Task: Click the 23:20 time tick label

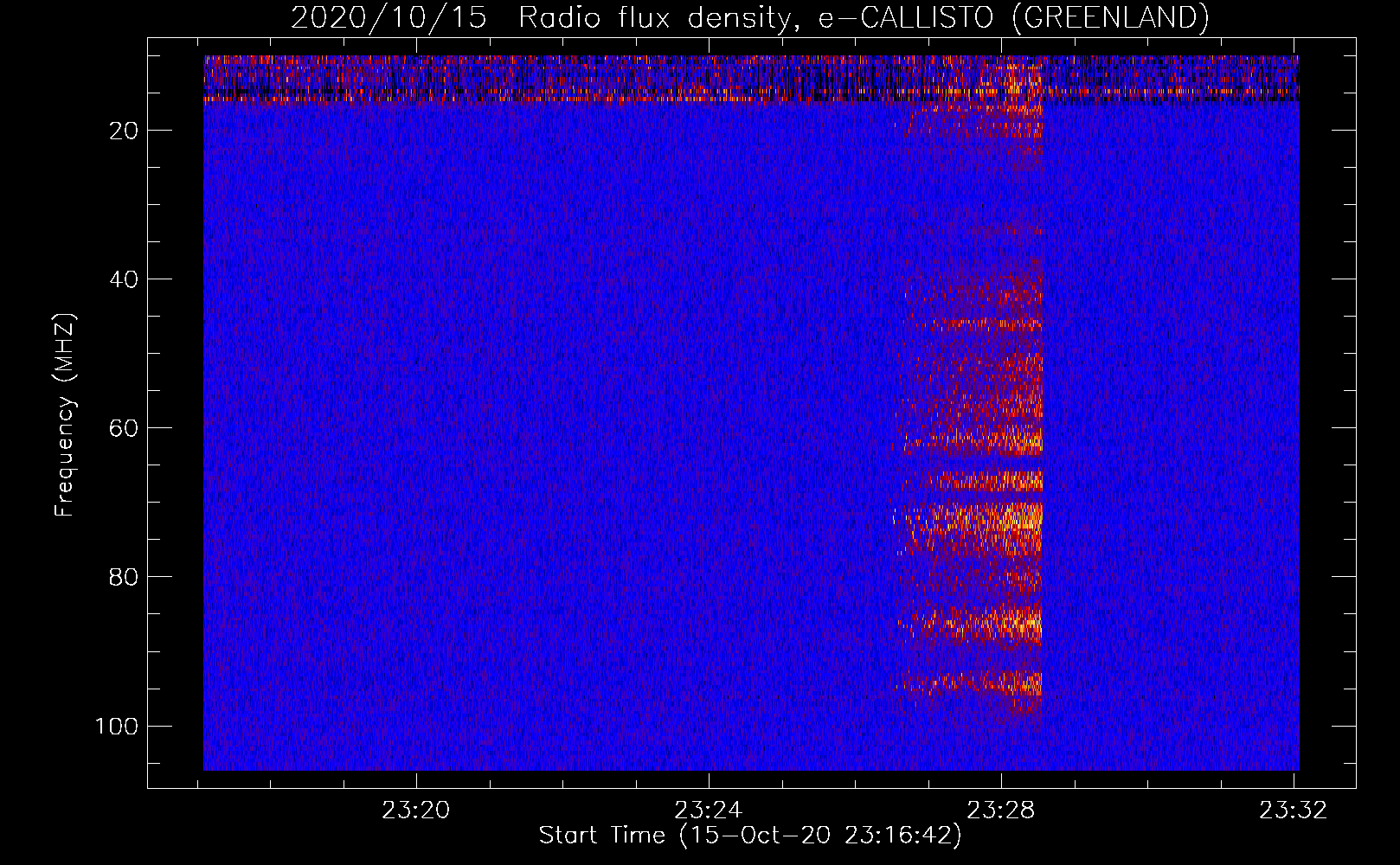Action: point(416,811)
